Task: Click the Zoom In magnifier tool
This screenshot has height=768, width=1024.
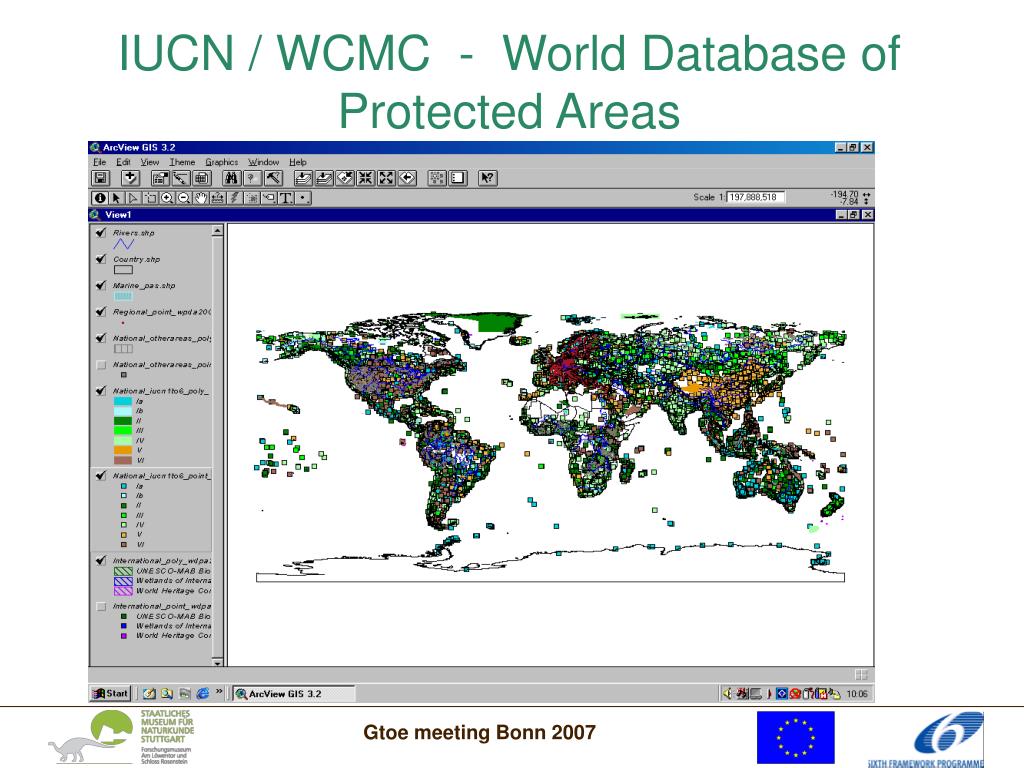Action: pyautogui.click(x=167, y=198)
